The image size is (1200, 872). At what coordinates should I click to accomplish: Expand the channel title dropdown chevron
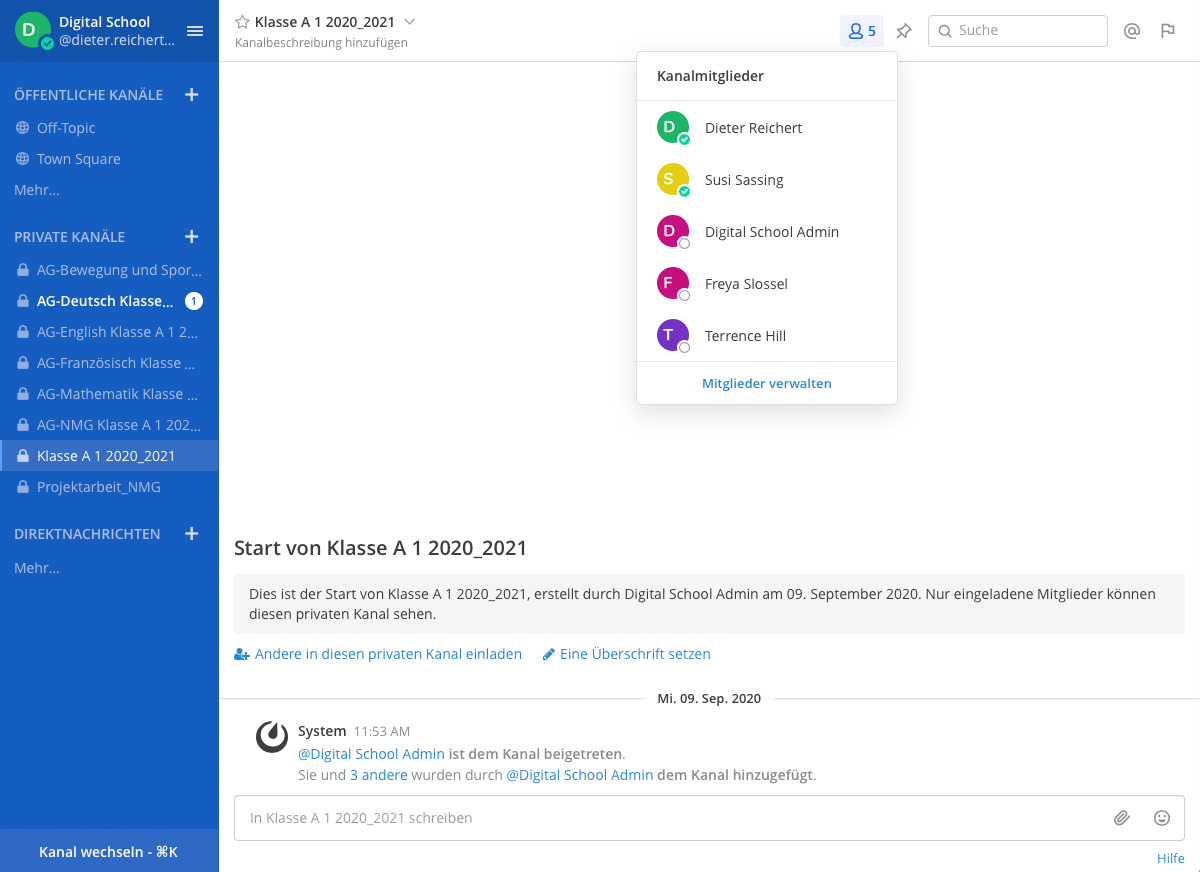(409, 22)
